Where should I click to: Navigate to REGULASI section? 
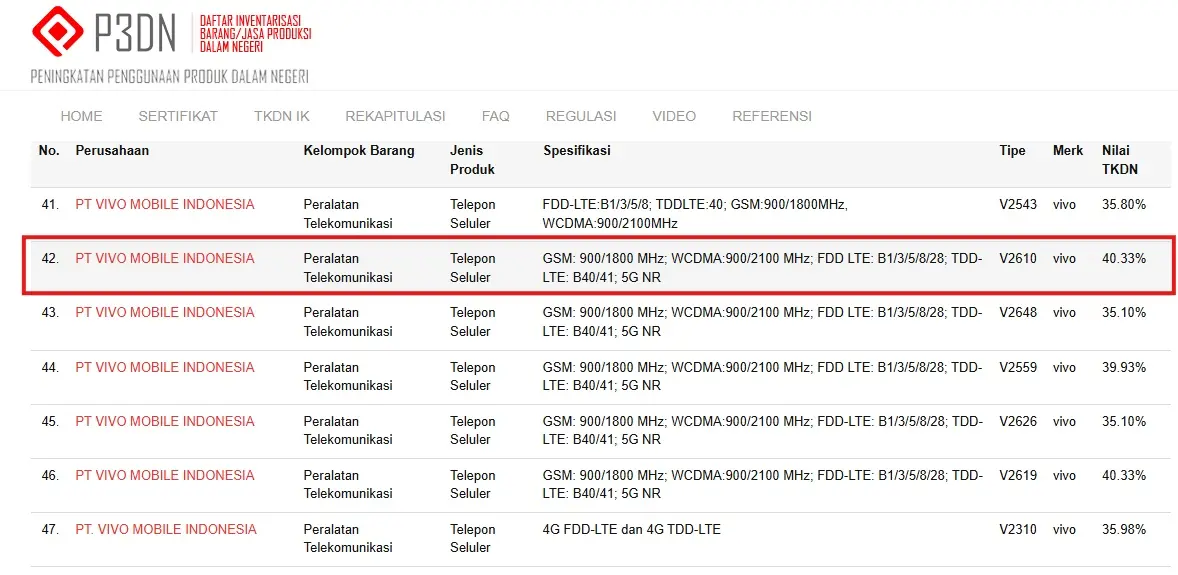(x=581, y=117)
